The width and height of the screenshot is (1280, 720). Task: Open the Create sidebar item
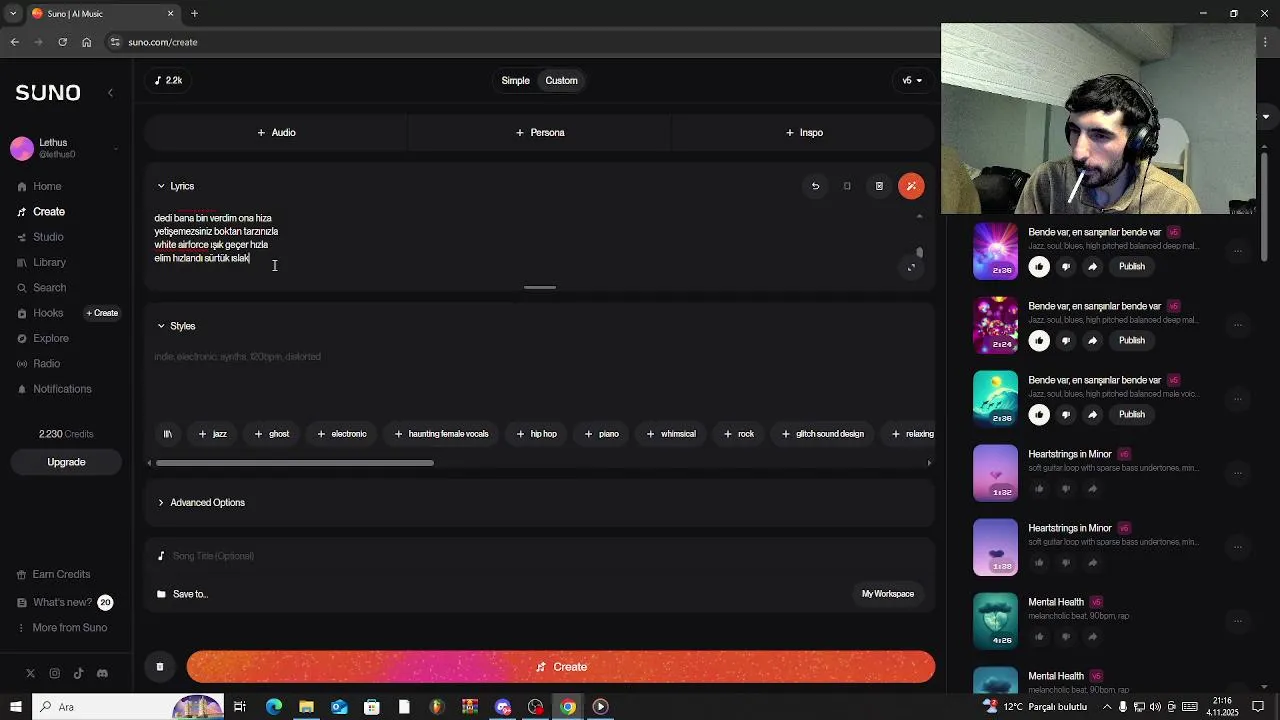pyautogui.click(x=40, y=212)
